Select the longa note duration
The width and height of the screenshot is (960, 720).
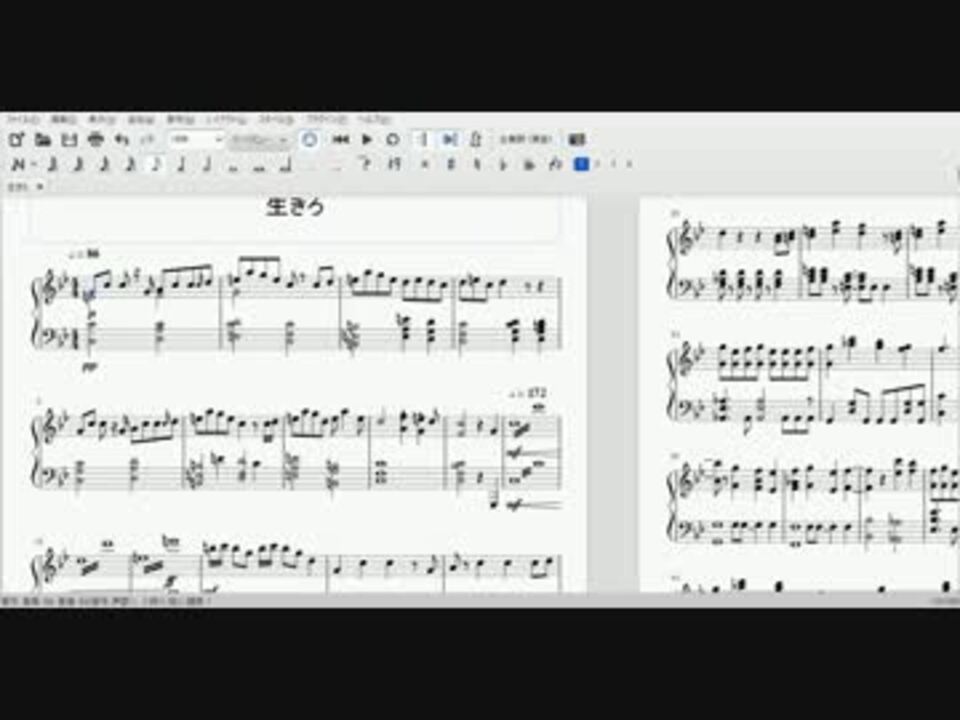286,164
